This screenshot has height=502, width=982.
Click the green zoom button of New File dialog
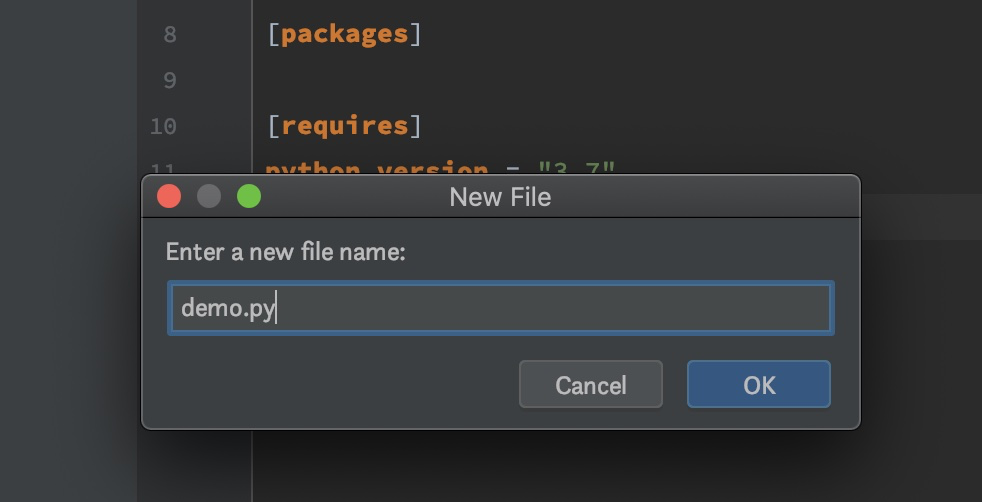tap(249, 197)
